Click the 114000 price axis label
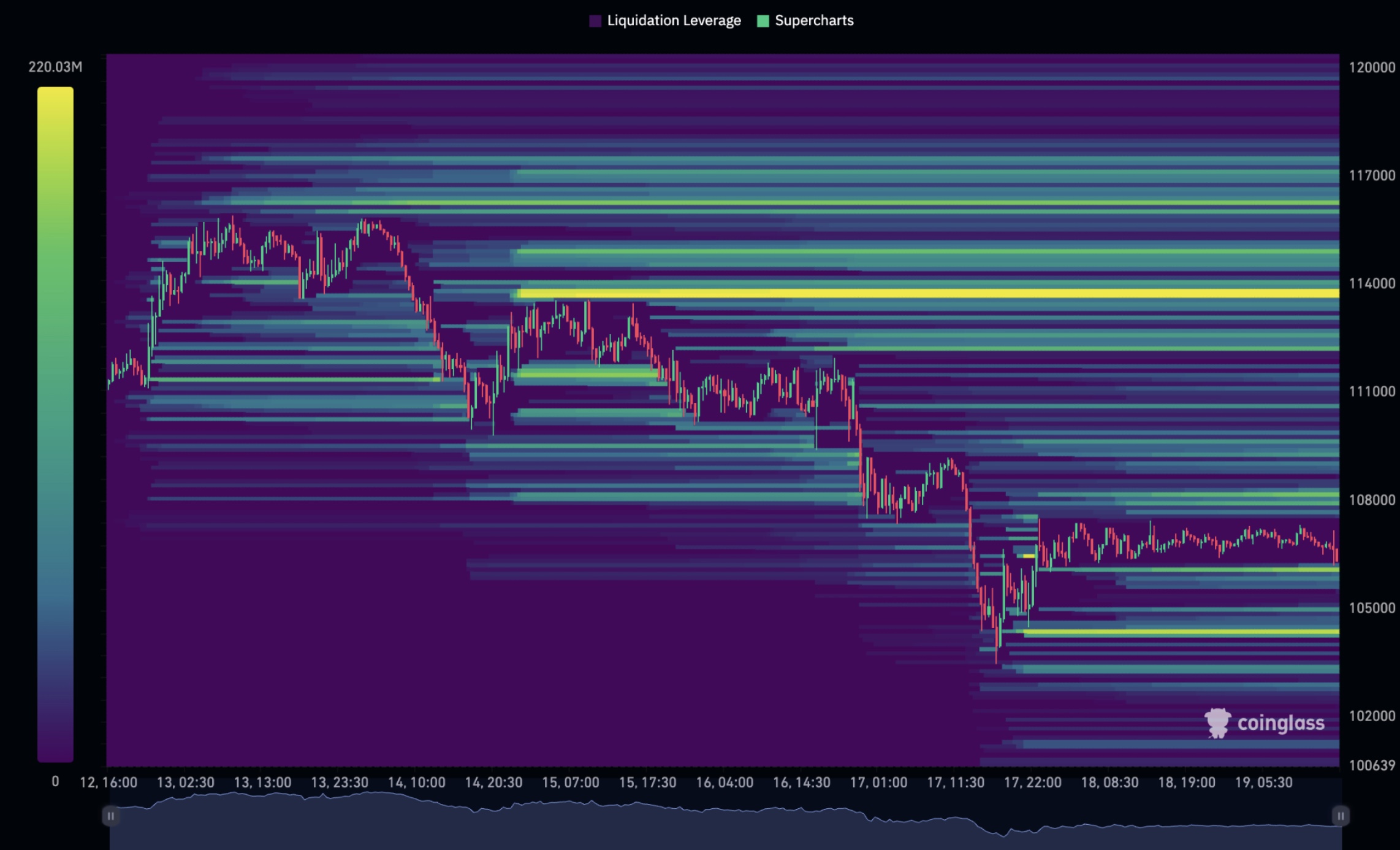Viewport: 1400px width, 850px height. tap(1372, 283)
